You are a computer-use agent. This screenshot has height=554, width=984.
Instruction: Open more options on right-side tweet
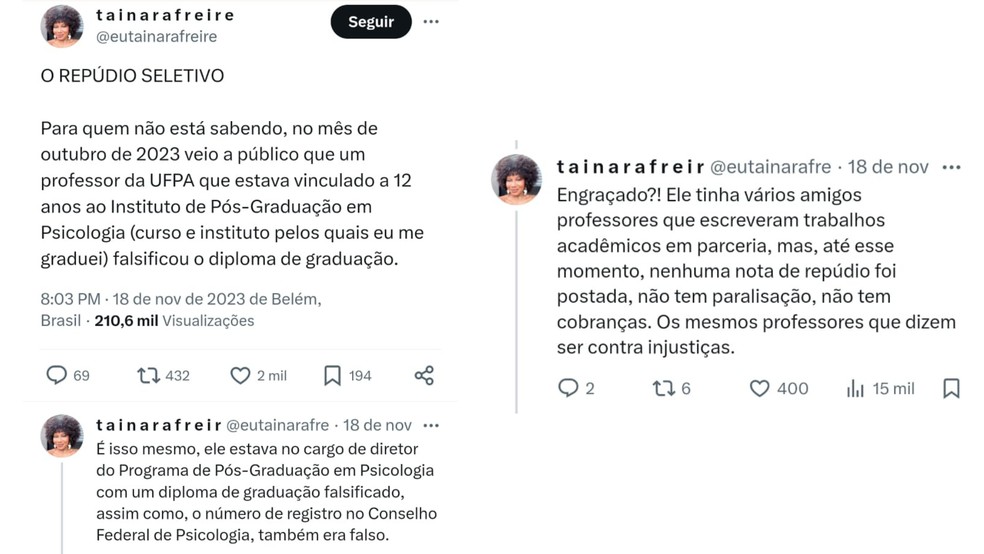click(951, 167)
